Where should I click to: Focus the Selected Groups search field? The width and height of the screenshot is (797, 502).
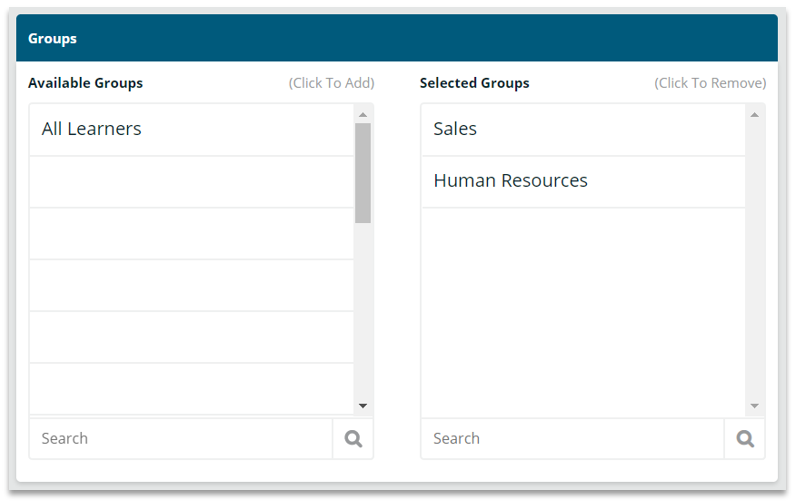click(x=572, y=438)
